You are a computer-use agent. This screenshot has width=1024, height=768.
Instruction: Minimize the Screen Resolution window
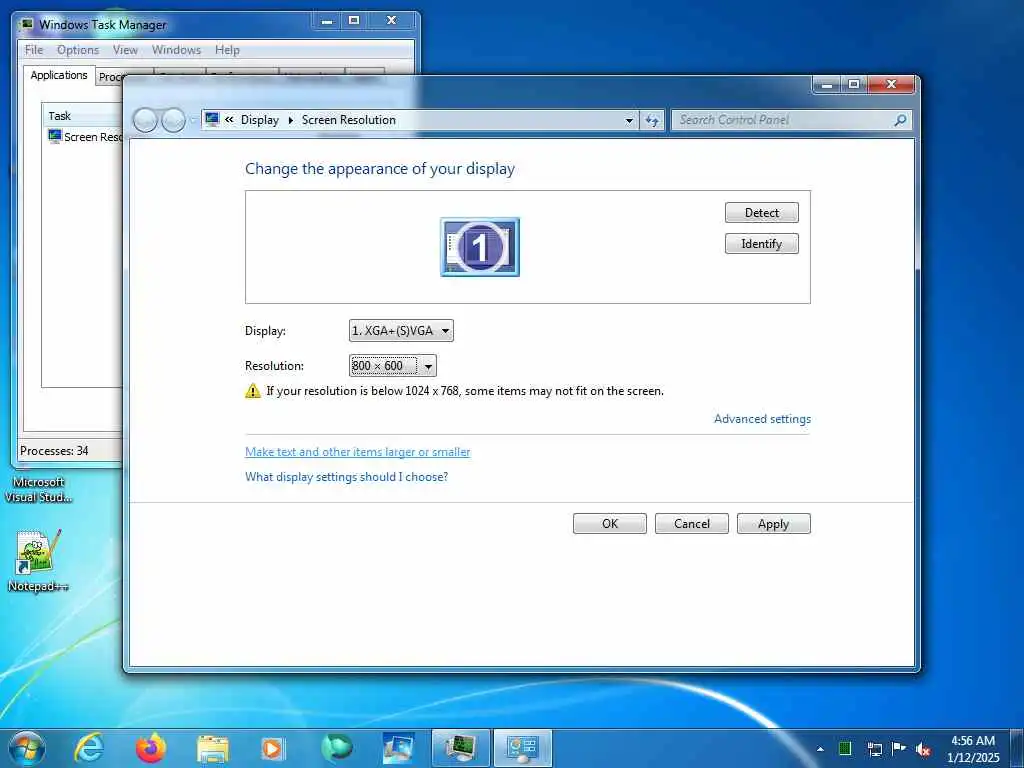coord(827,84)
